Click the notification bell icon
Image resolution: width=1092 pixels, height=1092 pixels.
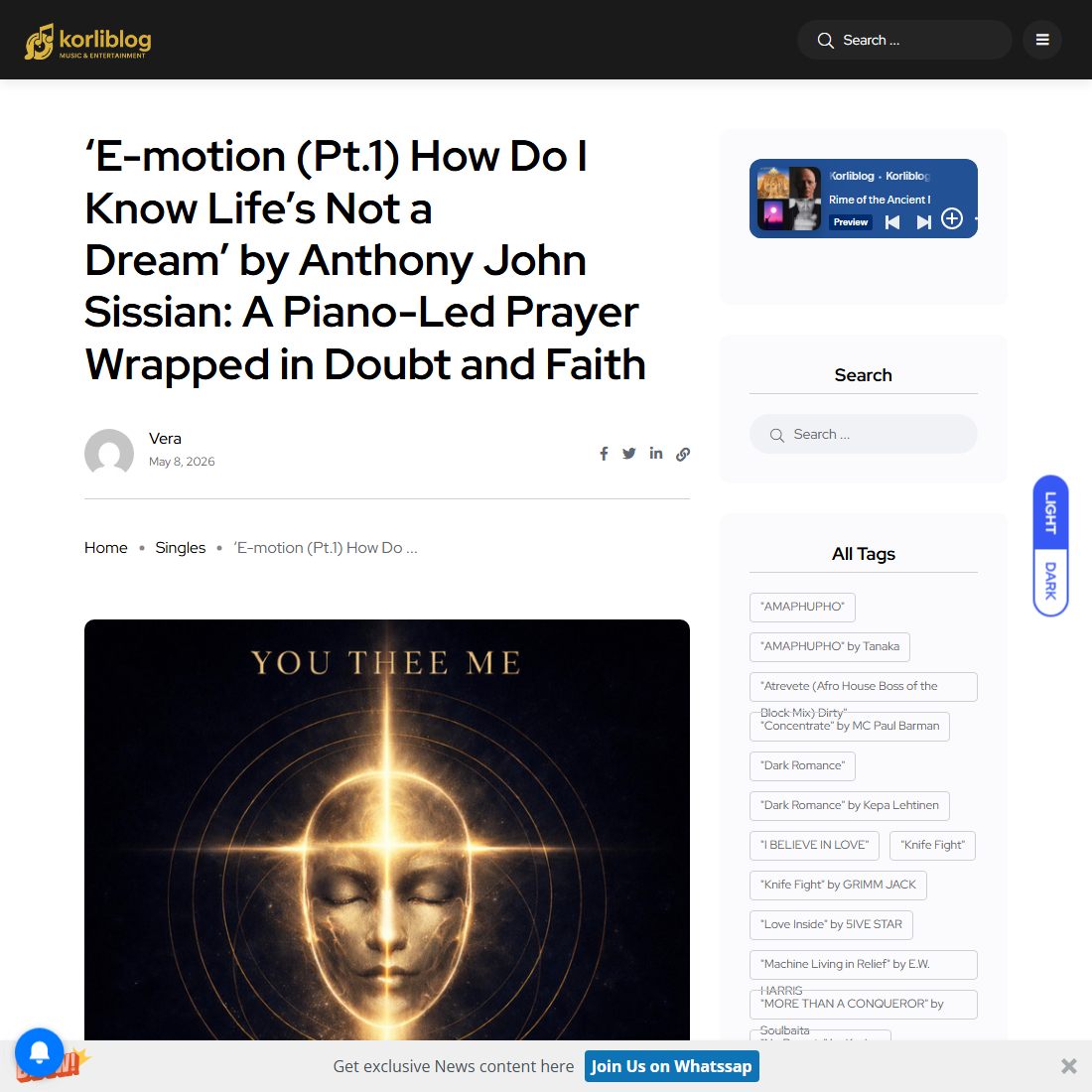pyautogui.click(x=39, y=1051)
